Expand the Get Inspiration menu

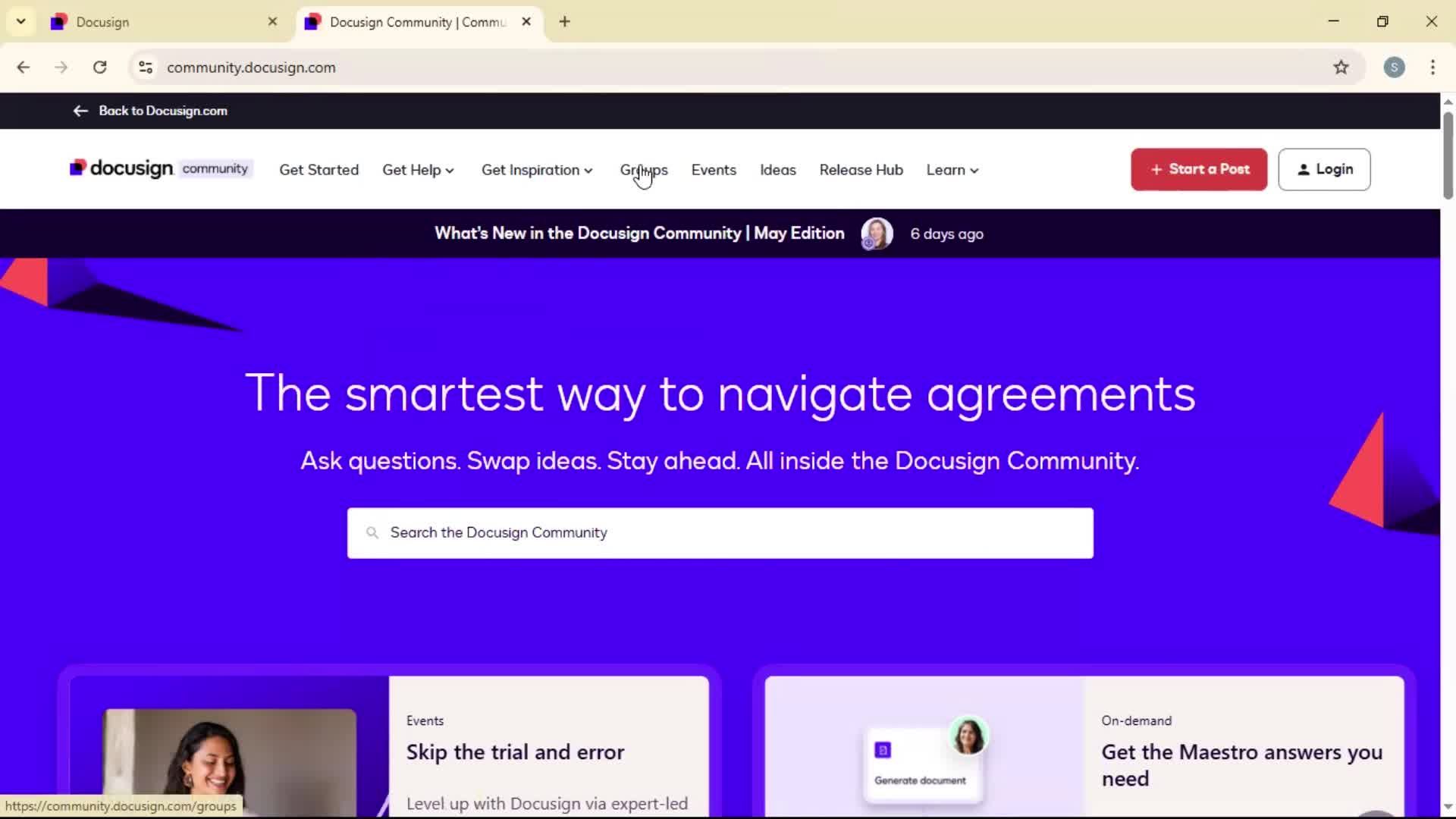coord(537,170)
